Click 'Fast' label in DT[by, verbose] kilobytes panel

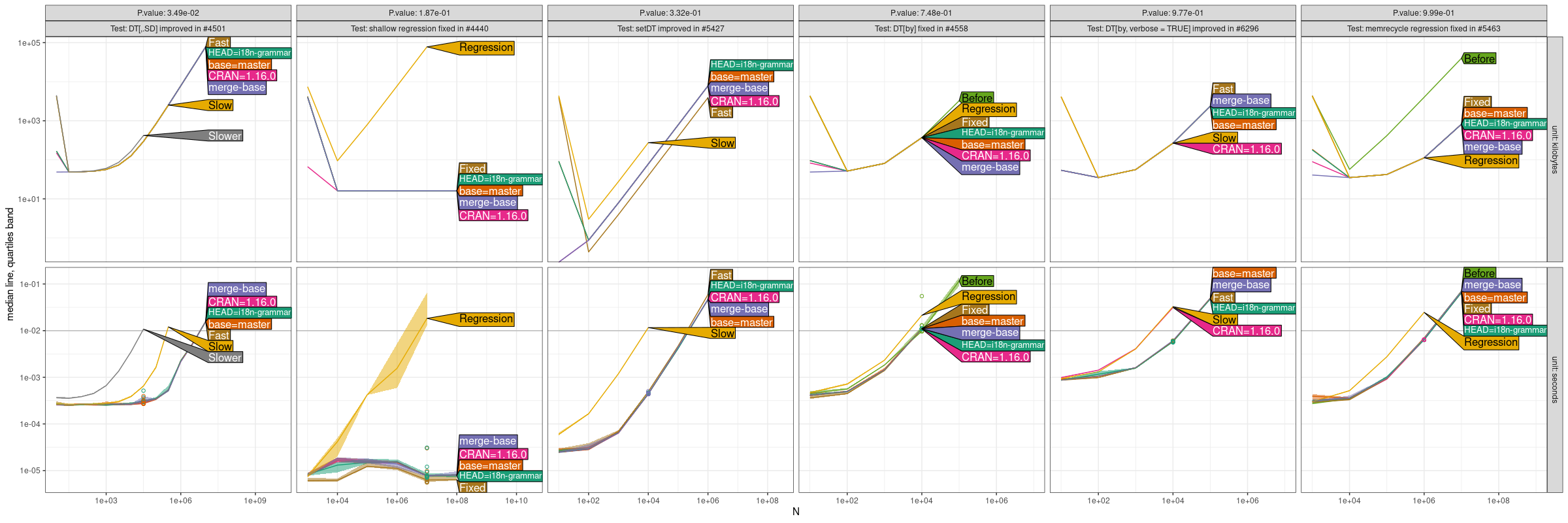[1223, 89]
